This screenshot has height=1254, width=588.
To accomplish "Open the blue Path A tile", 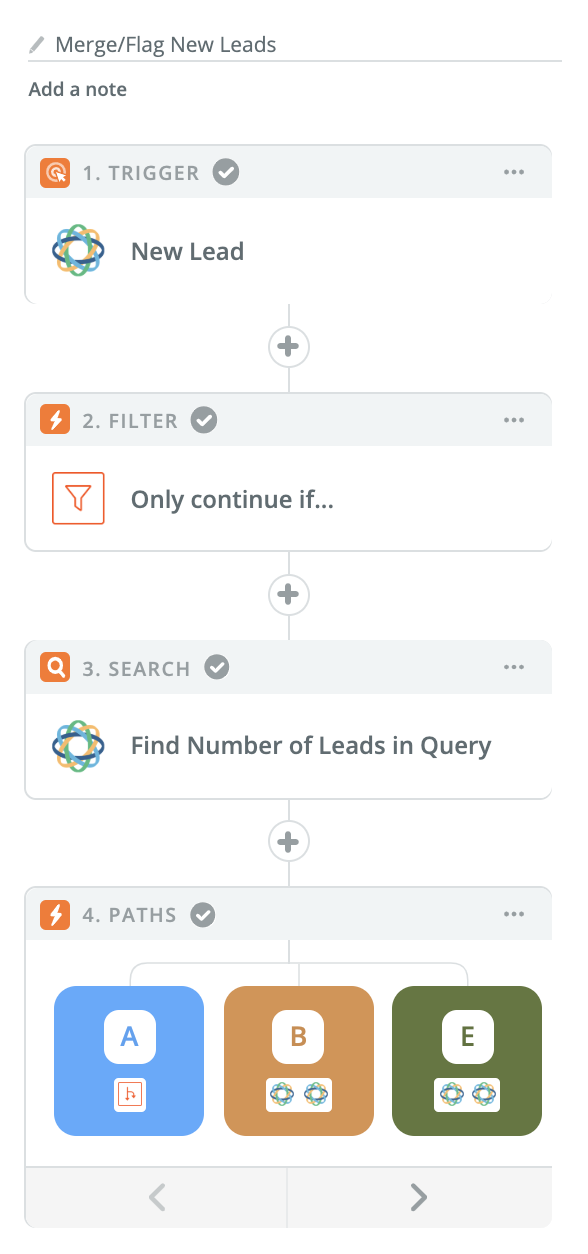I will [129, 1061].
